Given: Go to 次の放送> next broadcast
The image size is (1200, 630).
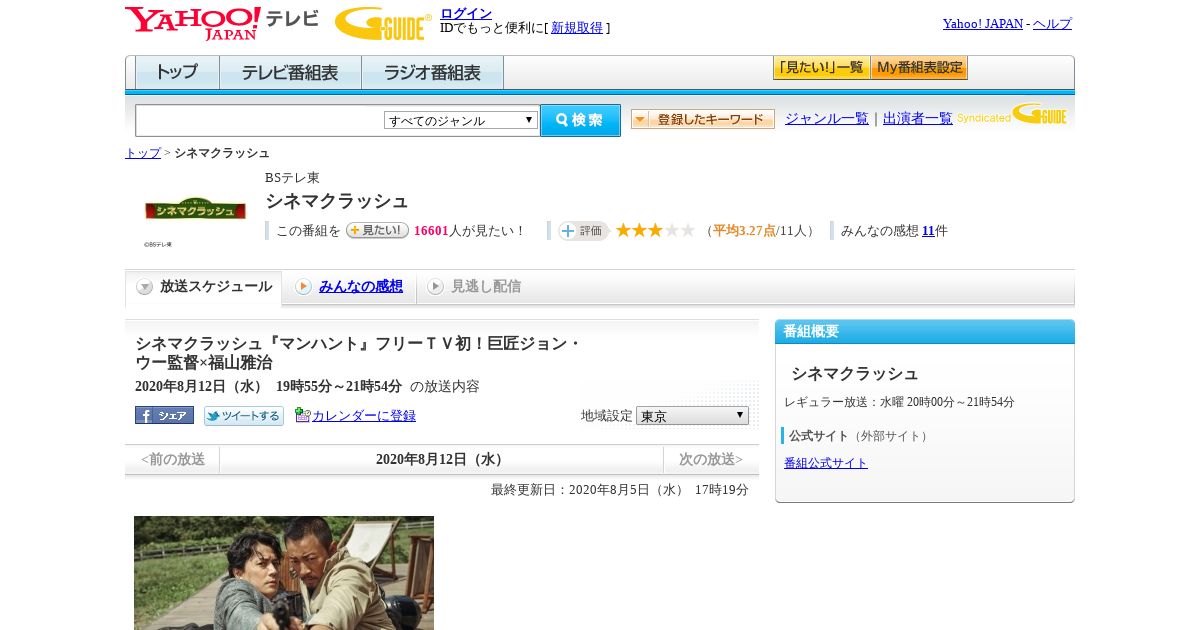Looking at the screenshot, I should (711, 460).
